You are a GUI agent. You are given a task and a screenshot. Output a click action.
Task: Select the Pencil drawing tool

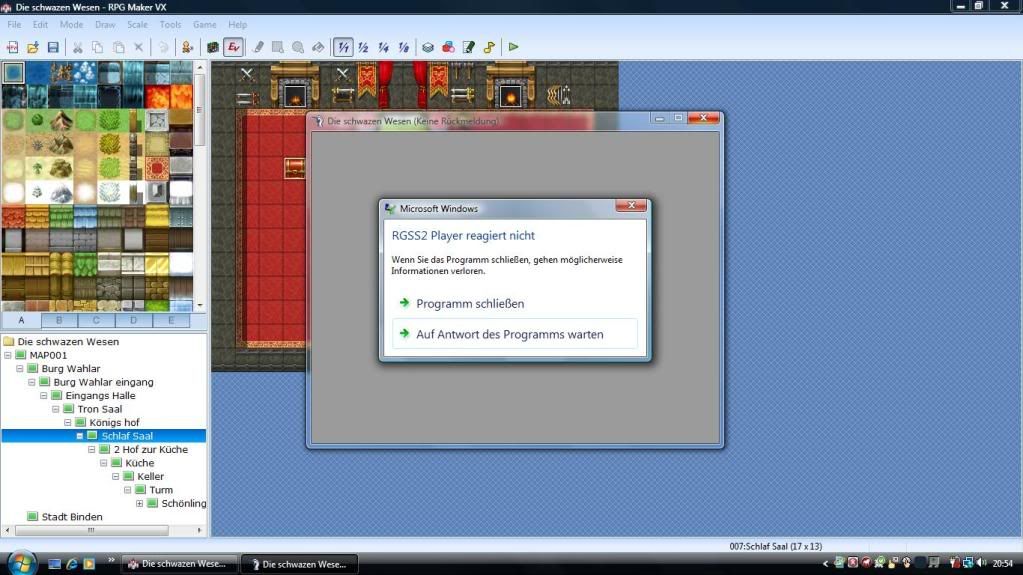pyautogui.click(x=258, y=47)
